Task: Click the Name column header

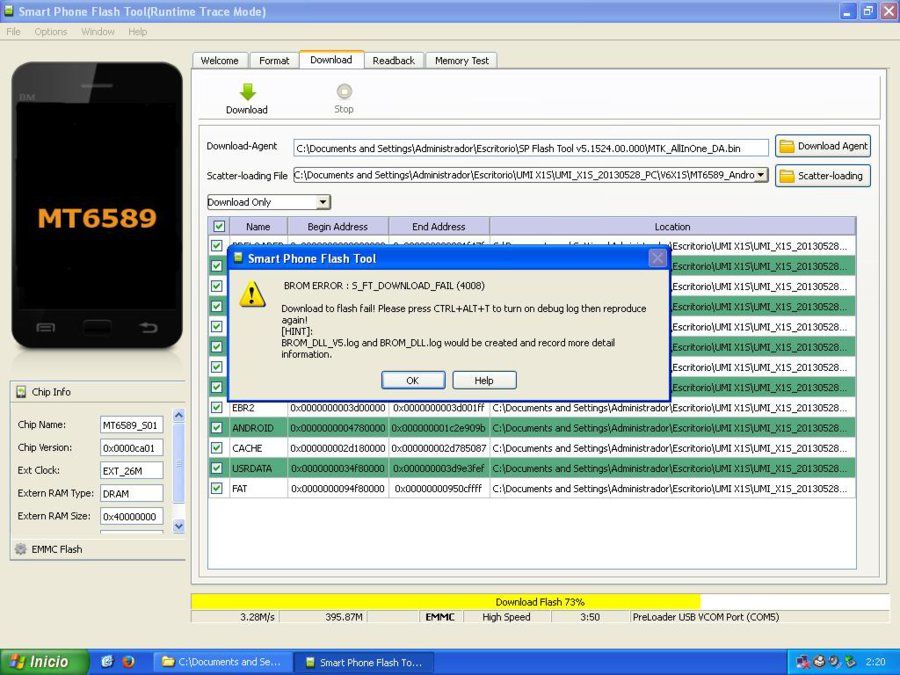Action: pyautogui.click(x=258, y=226)
